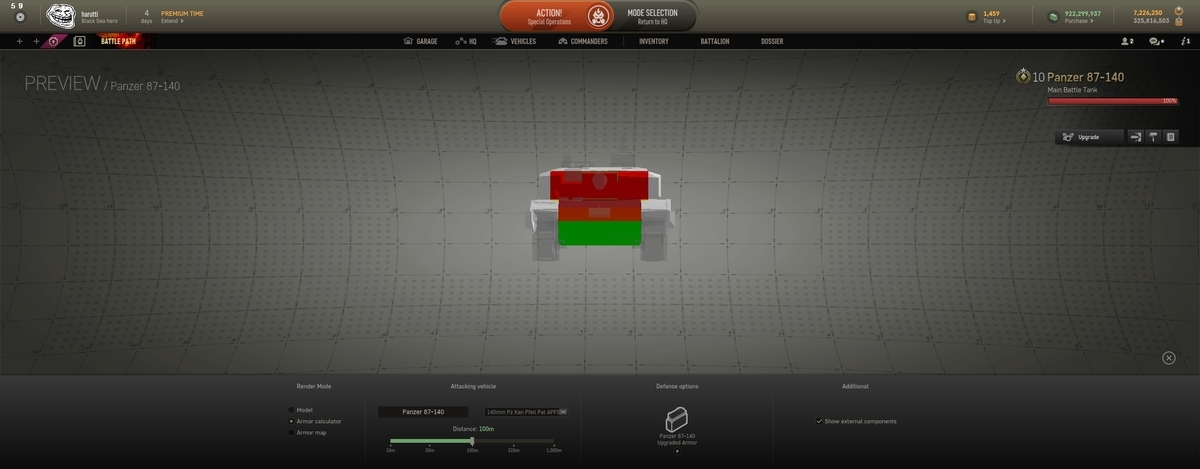Viewport: 1200px width, 469px height.
Task: Click the second plus slot icon
Action: coord(36,41)
